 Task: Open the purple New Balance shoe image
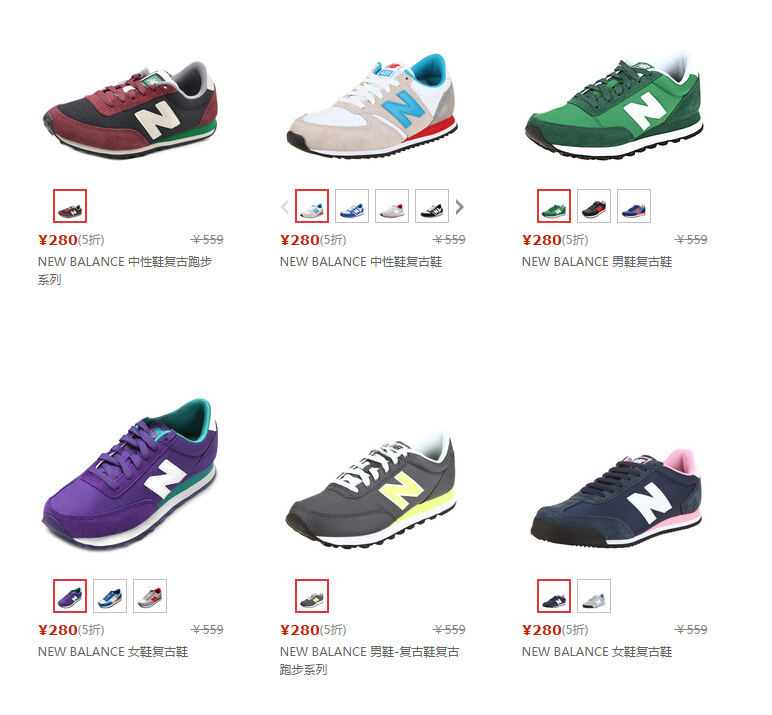(129, 474)
